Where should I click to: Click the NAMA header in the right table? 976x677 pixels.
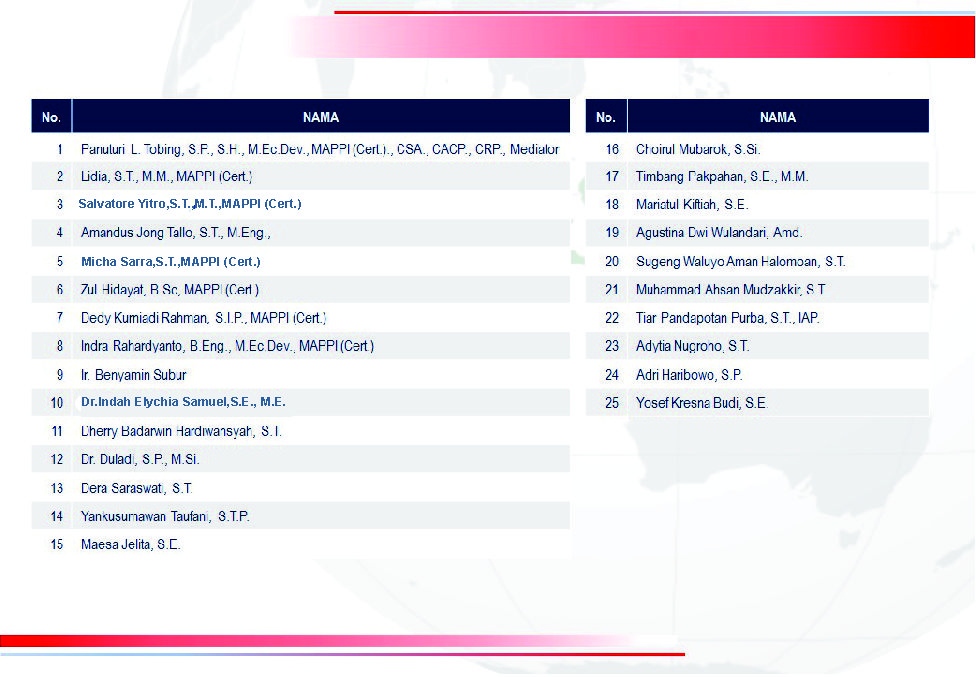coord(777,117)
